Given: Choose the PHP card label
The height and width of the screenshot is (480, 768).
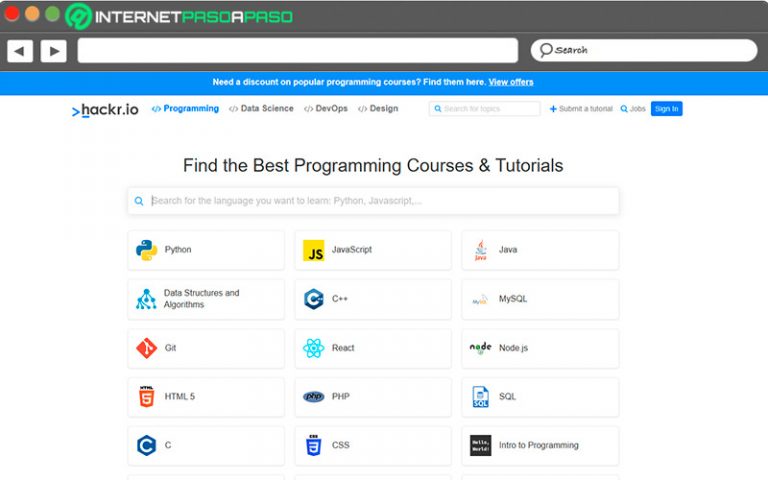Looking at the screenshot, I should pyautogui.click(x=340, y=396).
